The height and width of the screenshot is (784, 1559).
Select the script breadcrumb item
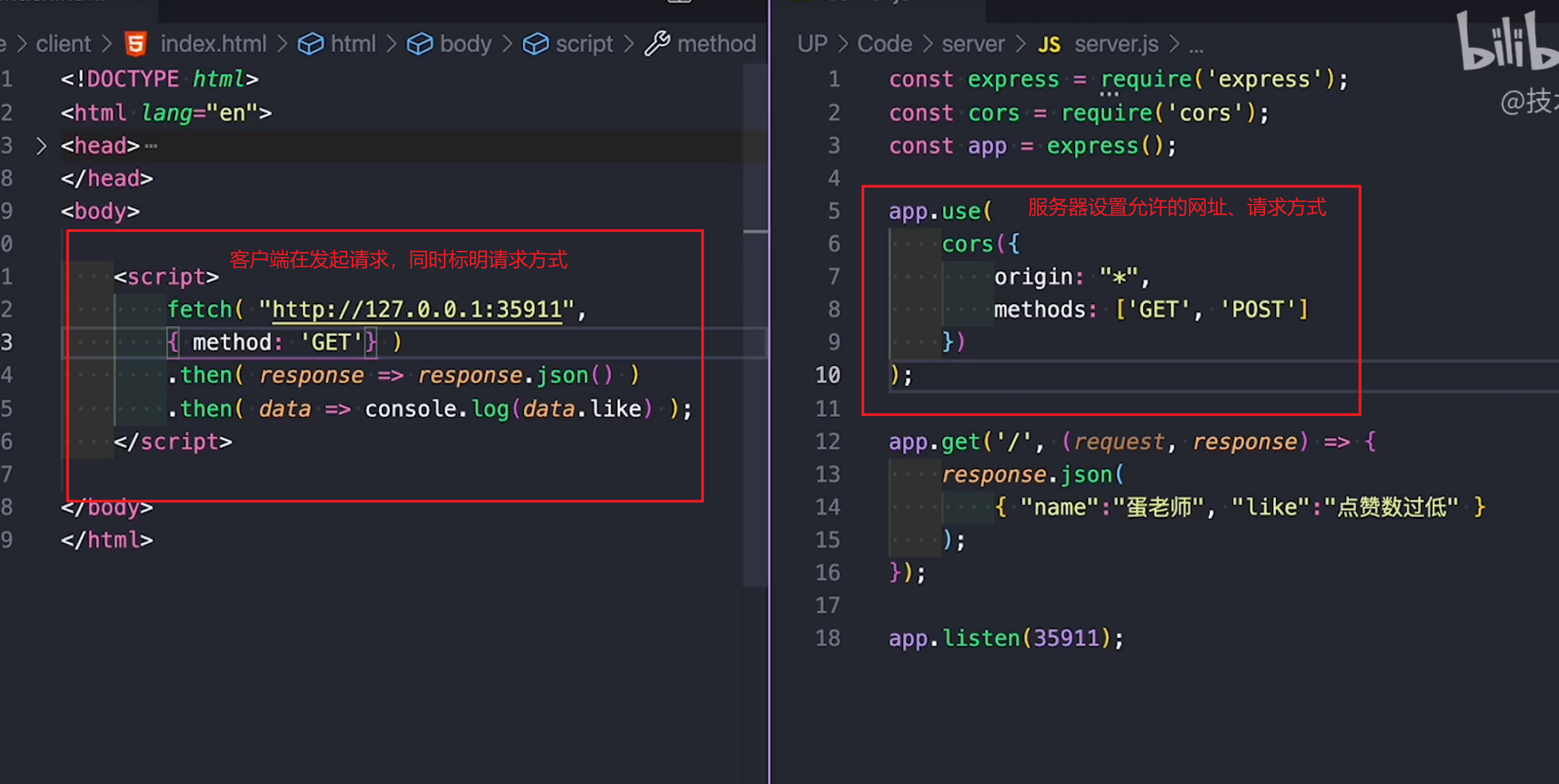pyautogui.click(x=584, y=44)
